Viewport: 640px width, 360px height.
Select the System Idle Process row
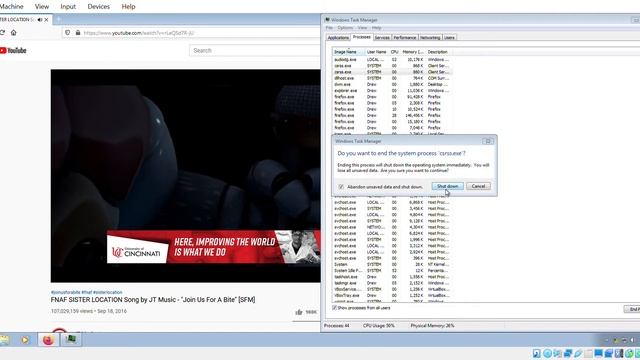pos(392,271)
